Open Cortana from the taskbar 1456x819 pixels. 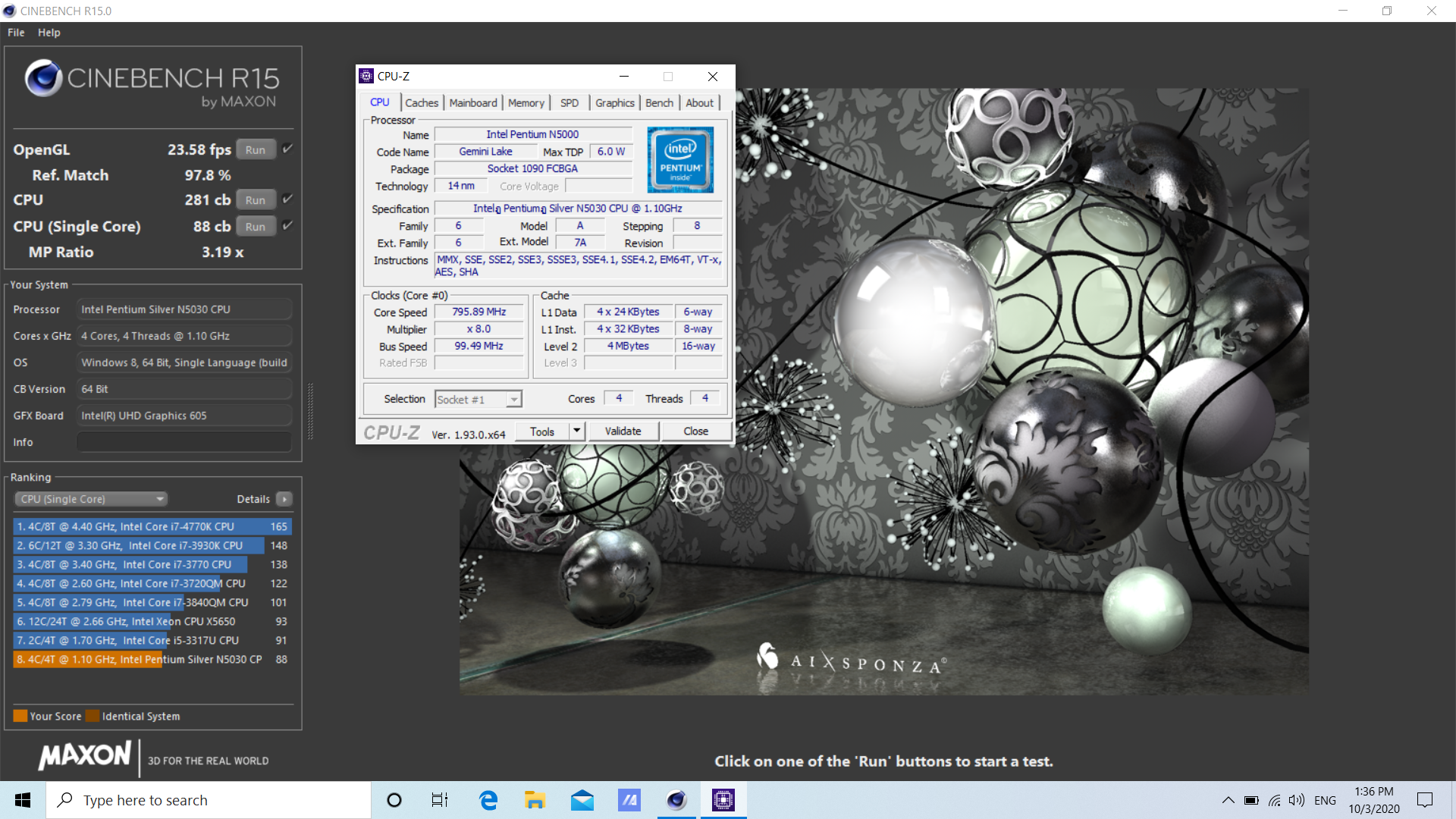point(394,800)
